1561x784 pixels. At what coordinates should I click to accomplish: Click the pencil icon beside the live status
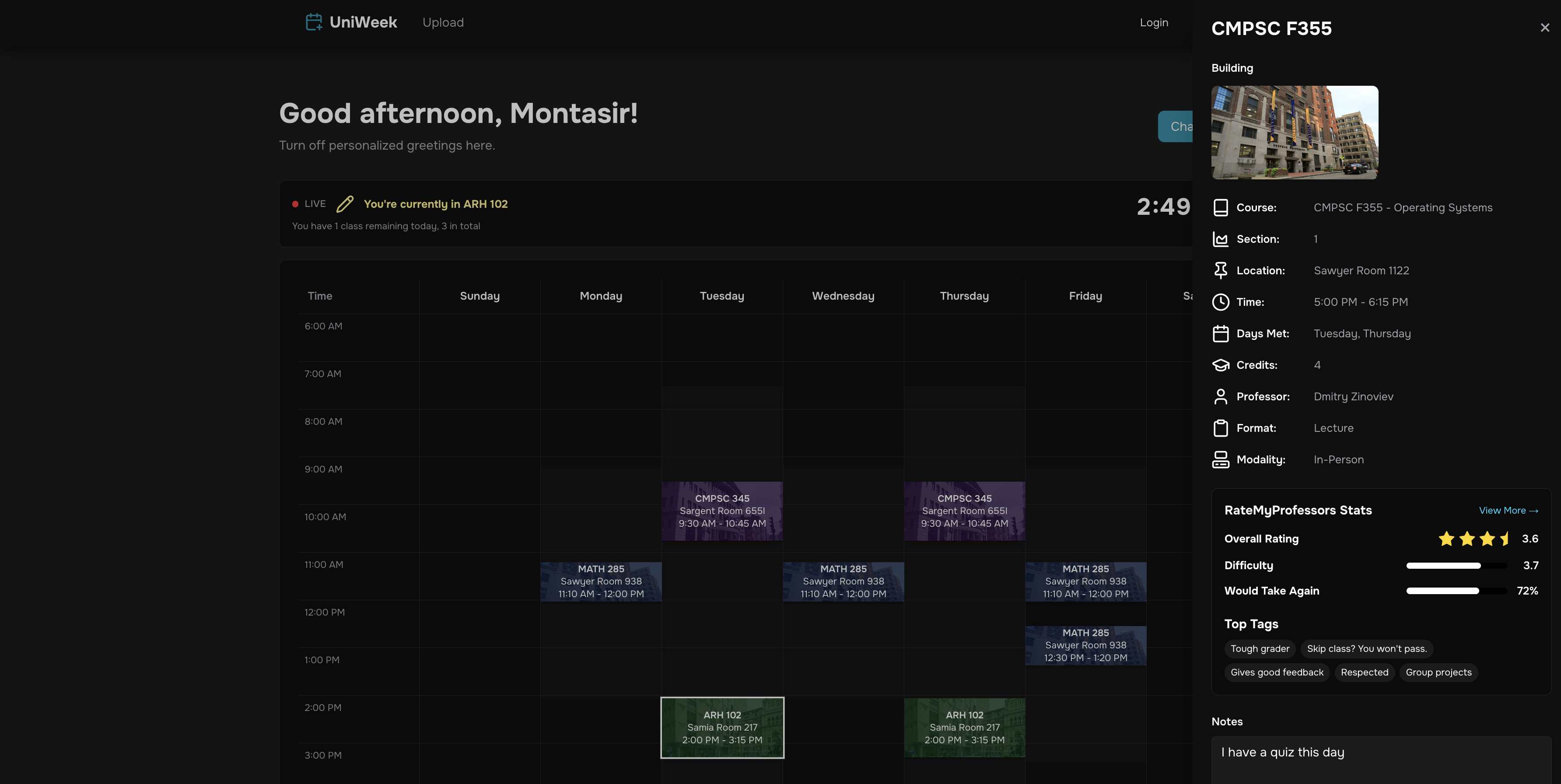click(x=345, y=204)
